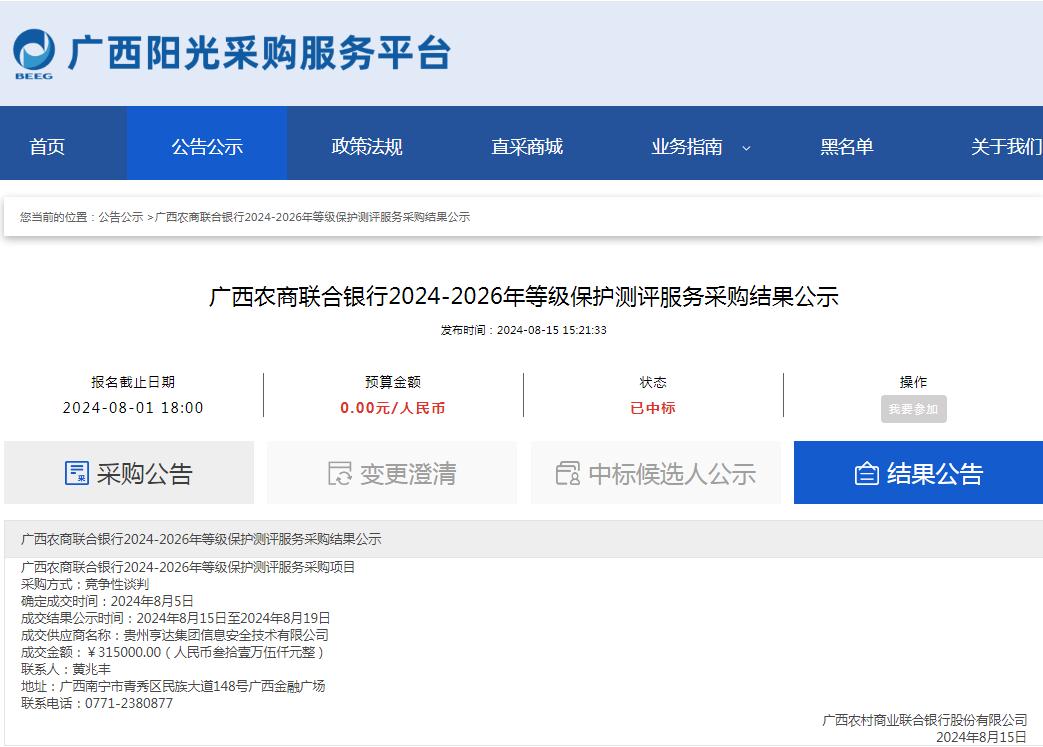Select the 结果公告 tab
Image resolution: width=1043 pixels, height=747 pixels.
tap(919, 472)
